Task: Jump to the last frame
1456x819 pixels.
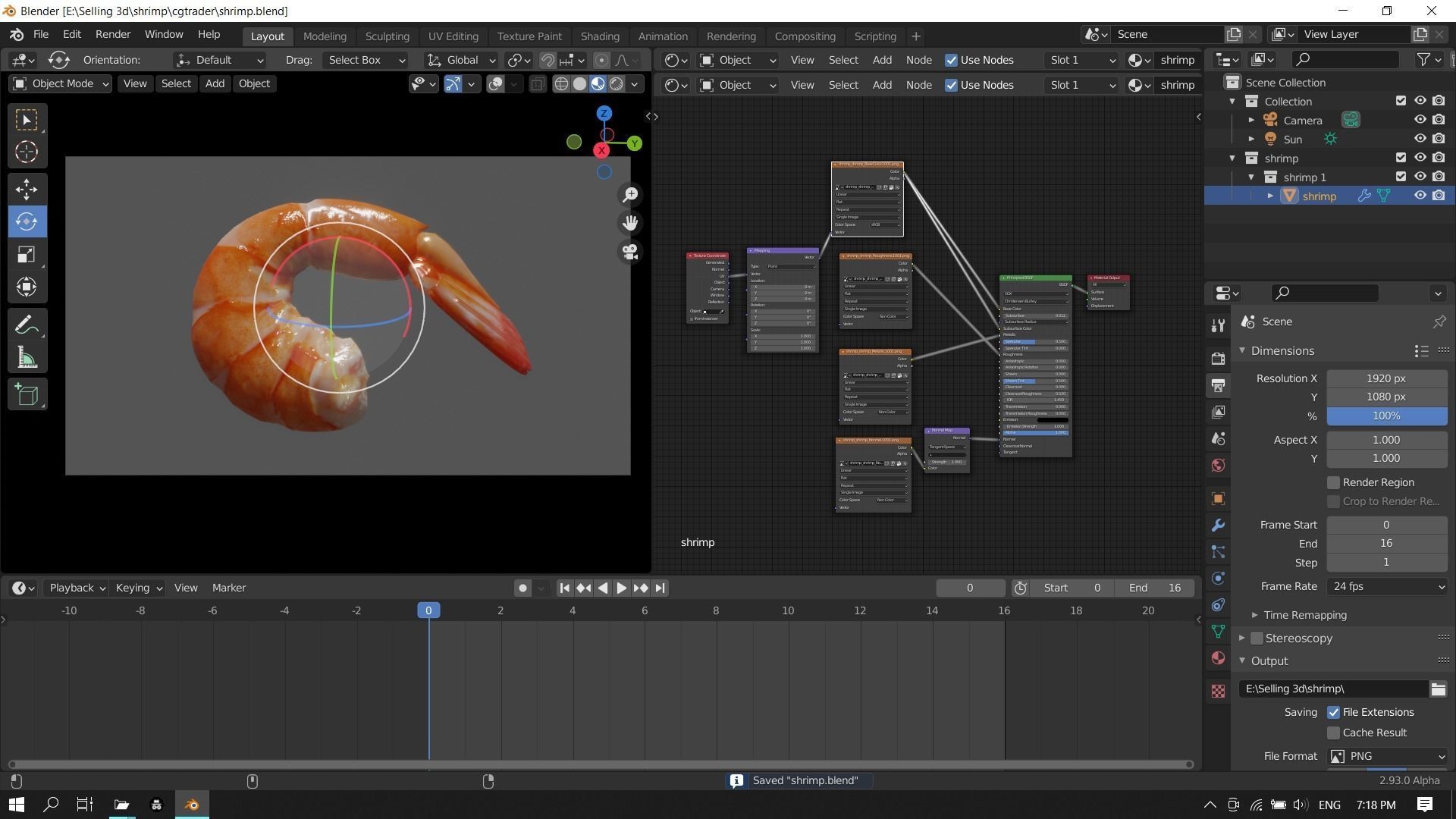Action: tap(660, 588)
